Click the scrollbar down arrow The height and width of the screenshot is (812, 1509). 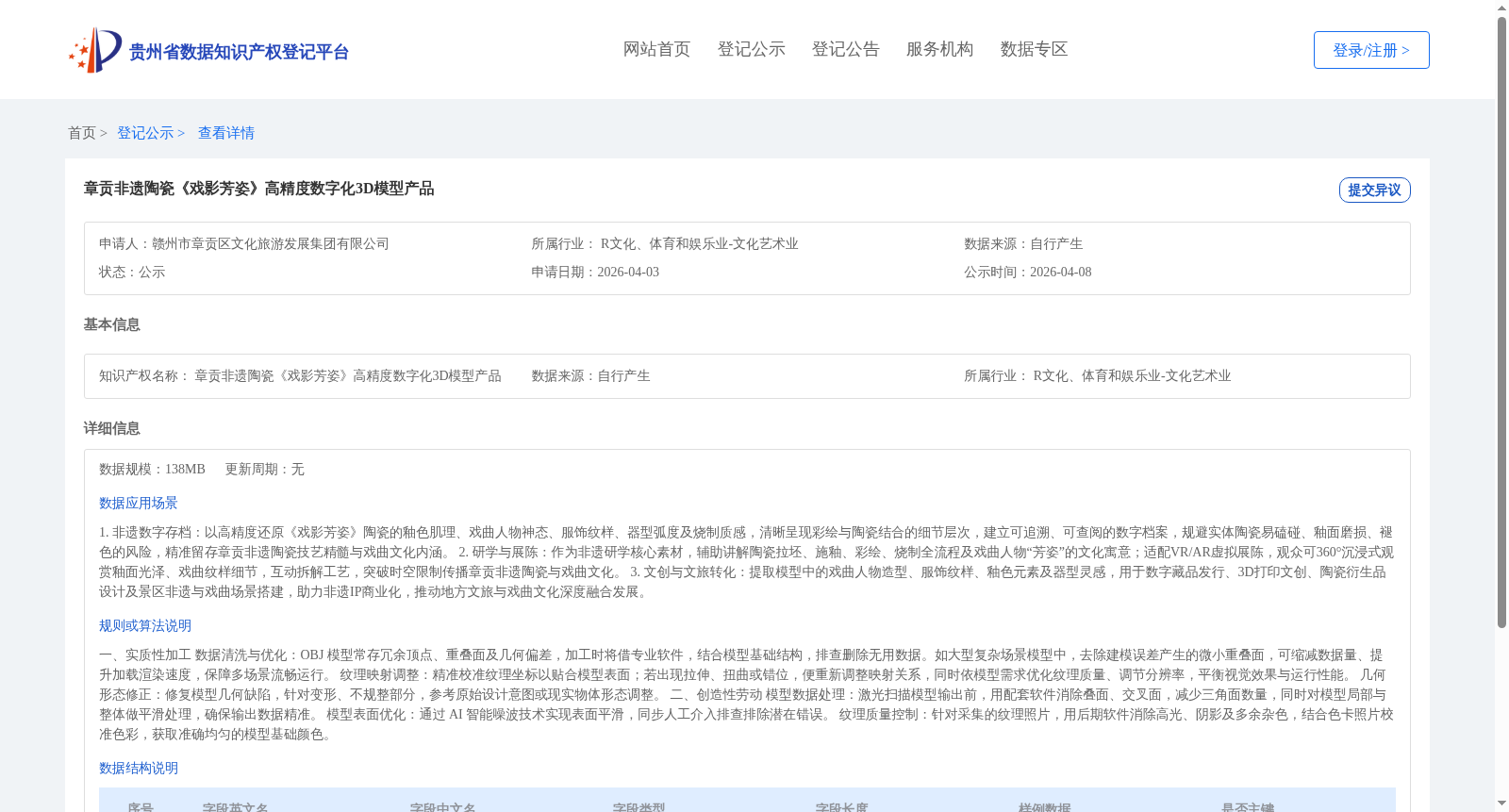tap(1501, 804)
